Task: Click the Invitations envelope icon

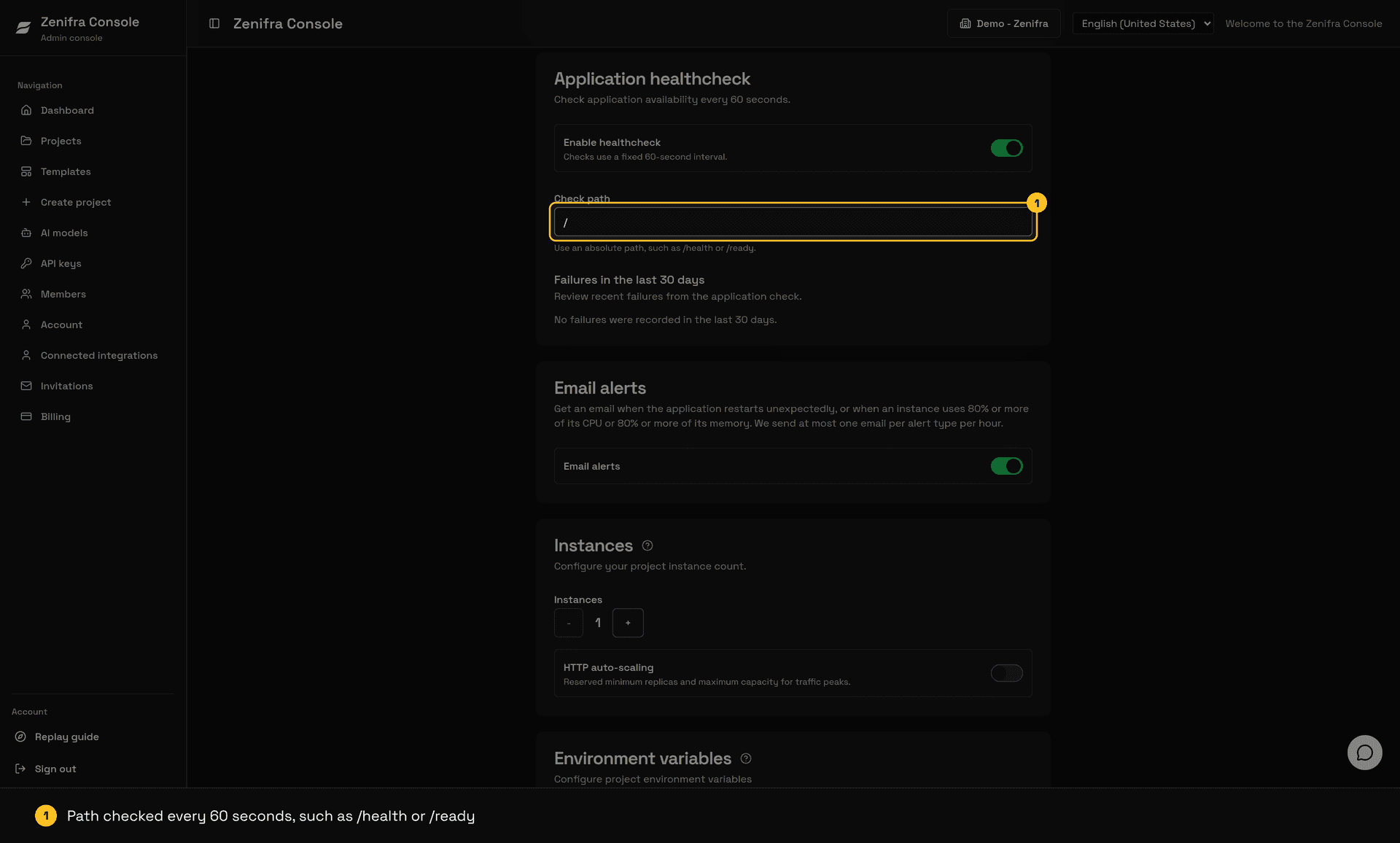Action: coord(26,386)
